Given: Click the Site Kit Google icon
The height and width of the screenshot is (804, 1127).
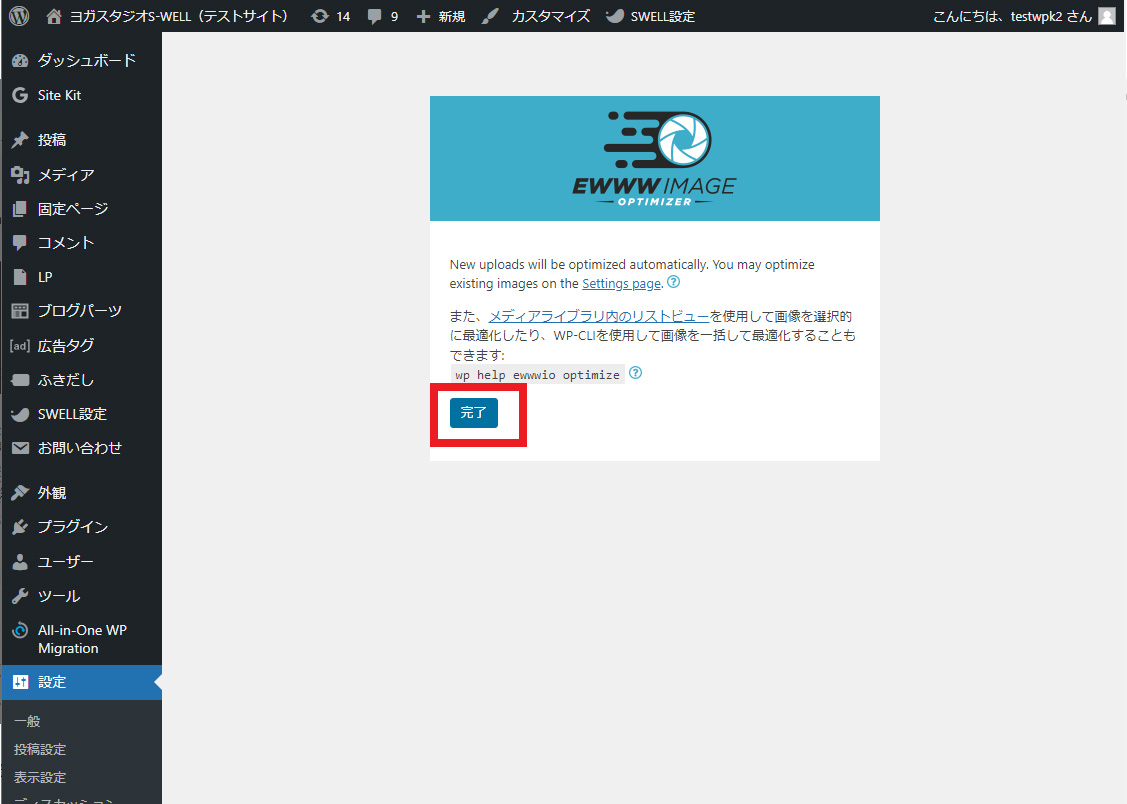Looking at the screenshot, I should (20, 95).
